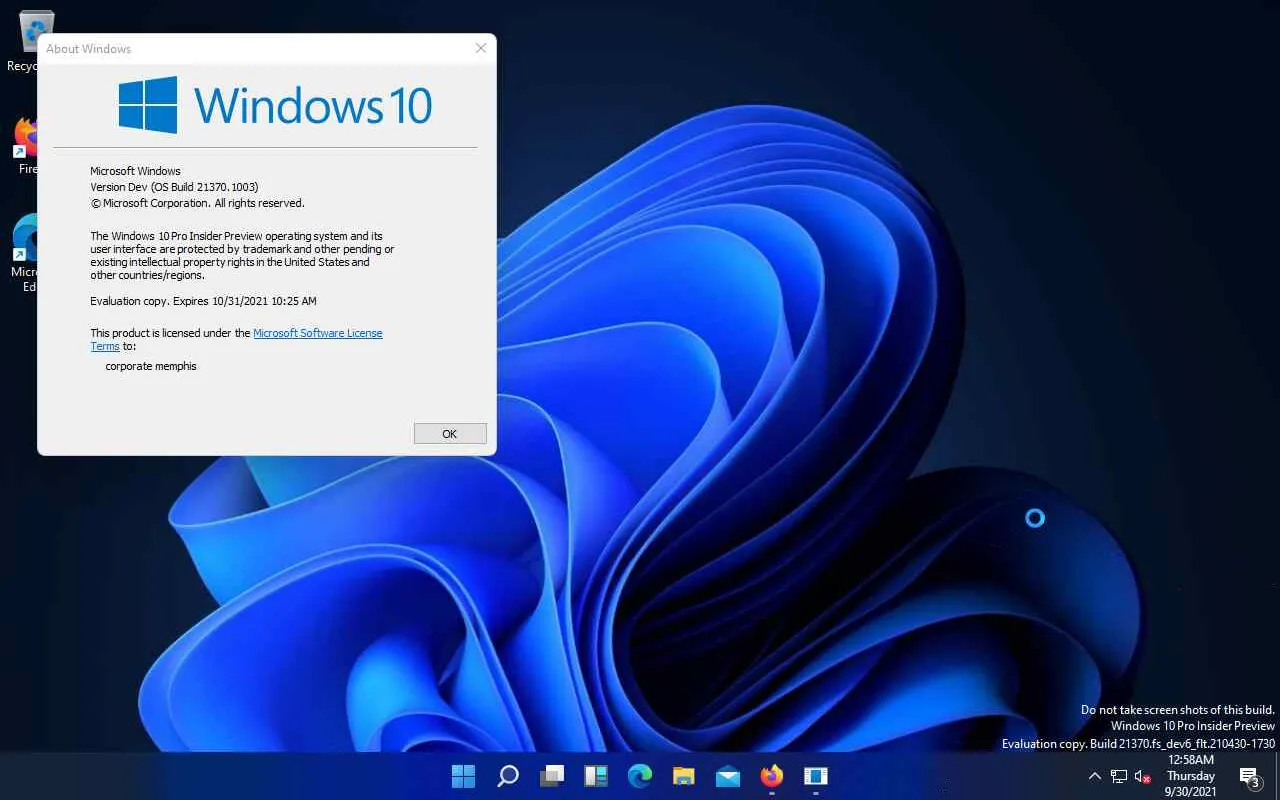The width and height of the screenshot is (1280, 800).
Task: Click the Microsoft Corporation copyright line
Action: coord(197,203)
